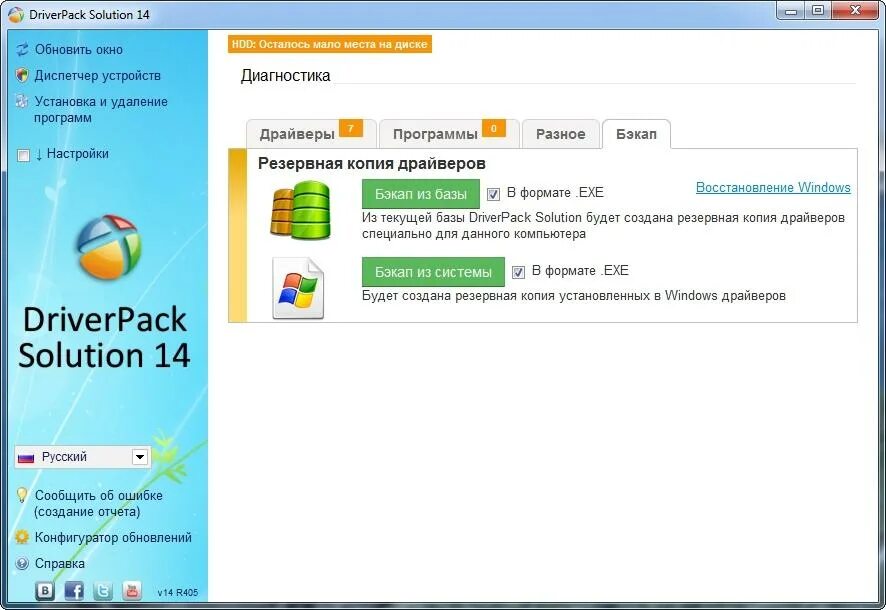Click the green database backup icon
The height and width of the screenshot is (610, 886).
tap(300, 211)
